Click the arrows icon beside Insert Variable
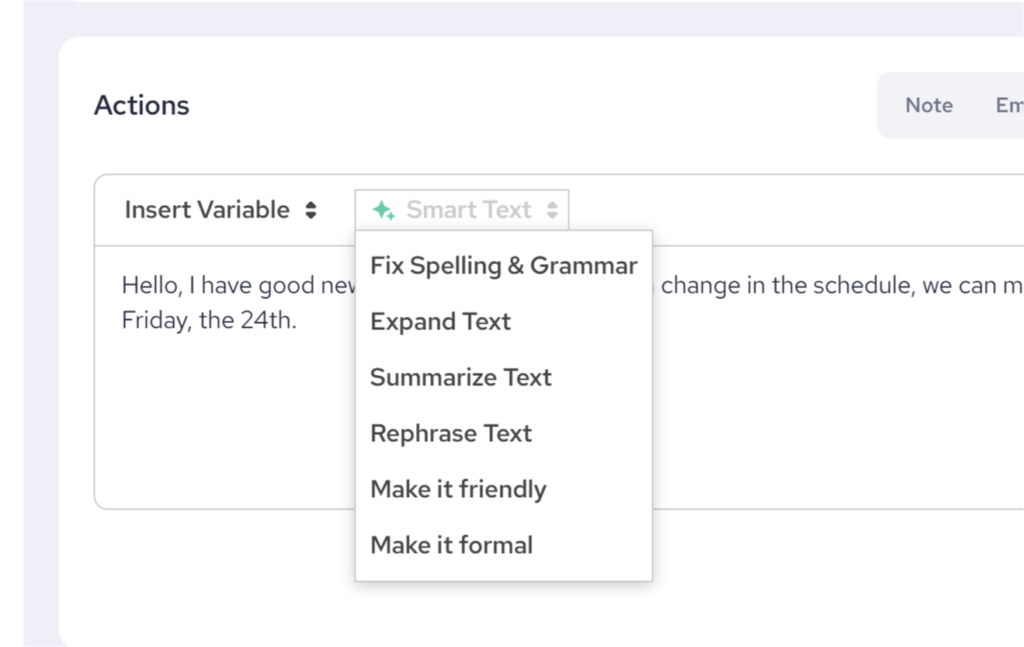 311,210
